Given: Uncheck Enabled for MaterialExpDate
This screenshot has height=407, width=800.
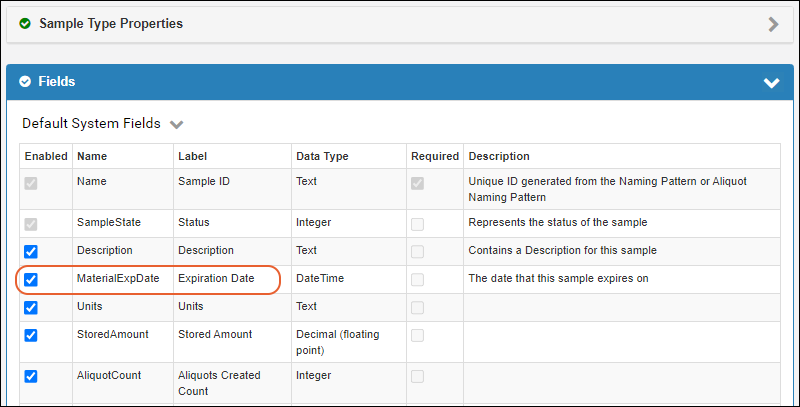Looking at the screenshot, I should click(x=31, y=279).
